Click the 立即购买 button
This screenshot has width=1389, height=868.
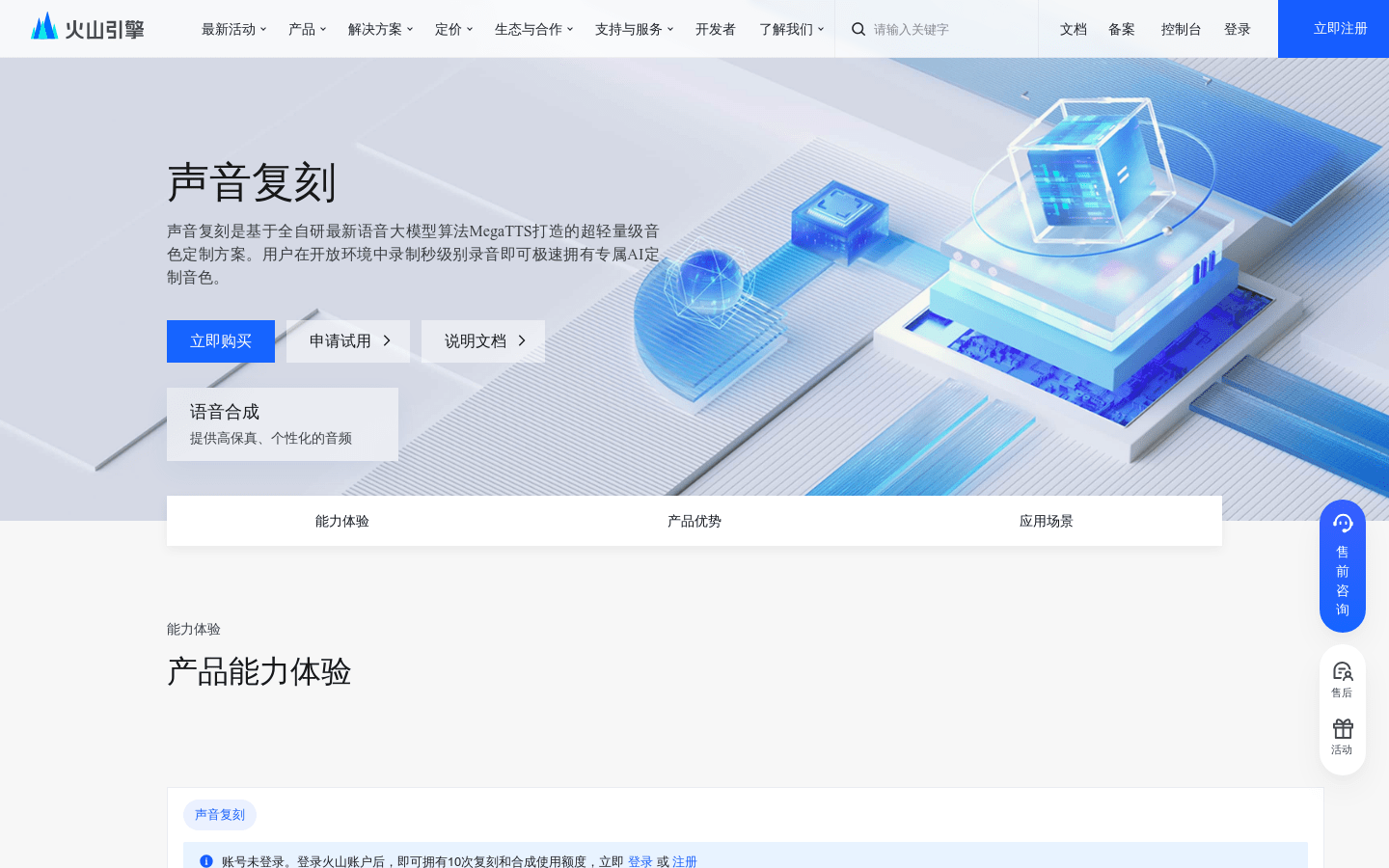click(221, 341)
